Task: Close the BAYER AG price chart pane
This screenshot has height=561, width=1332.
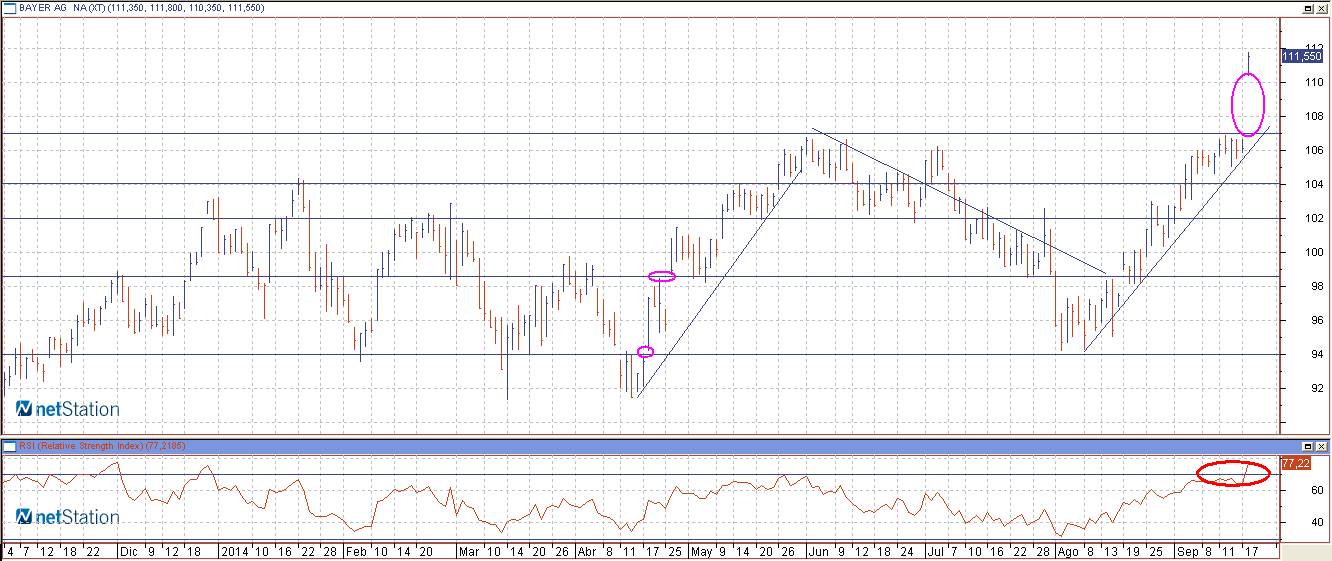Action: click(x=1322, y=8)
